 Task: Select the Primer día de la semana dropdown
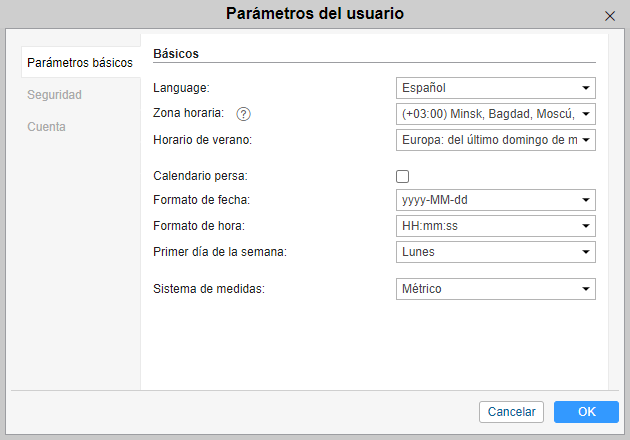[x=495, y=252]
